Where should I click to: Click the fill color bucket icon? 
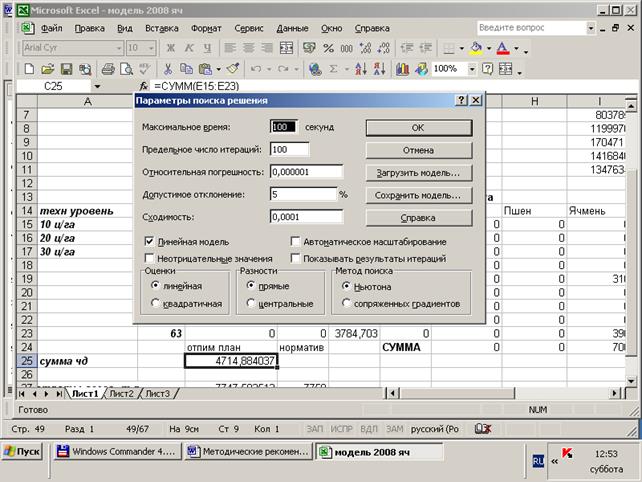pos(476,48)
